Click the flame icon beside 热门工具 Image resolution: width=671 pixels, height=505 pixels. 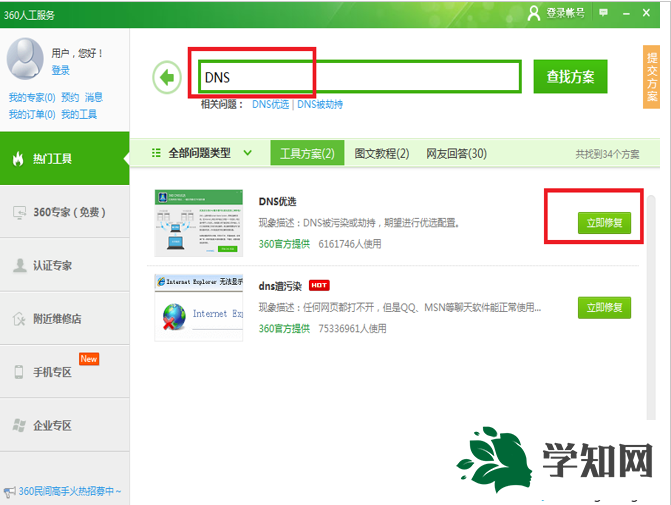point(18,159)
